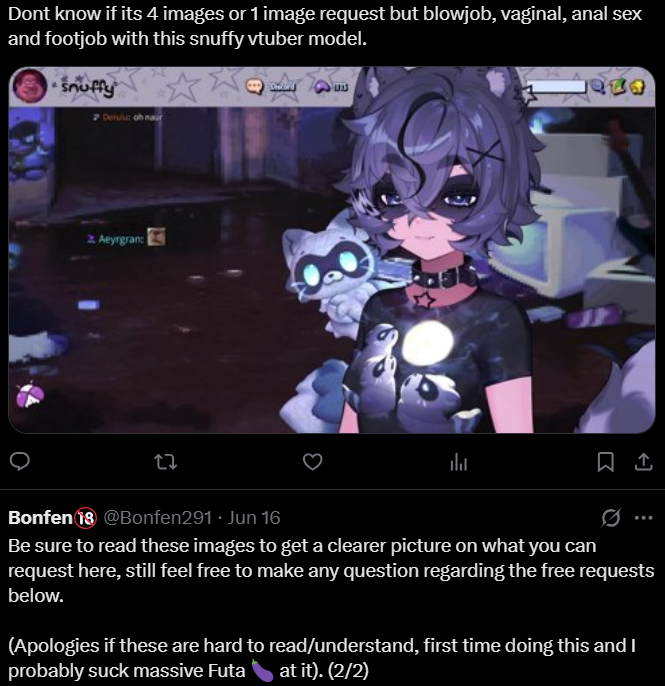Click the round avatar in the snuffy overlay
This screenshot has width=665, height=686.
pyautogui.click(x=30, y=86)
